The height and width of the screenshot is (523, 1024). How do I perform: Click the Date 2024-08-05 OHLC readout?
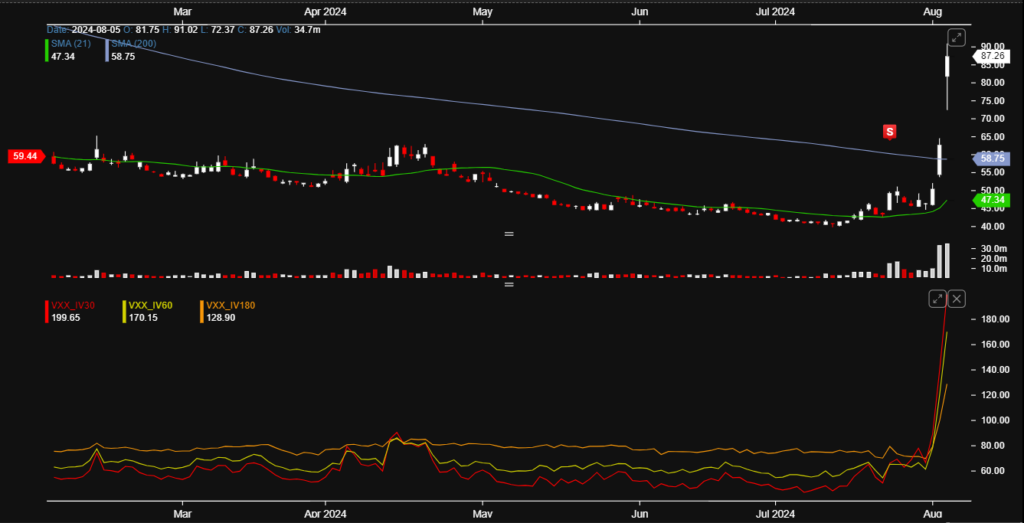(x=183, y=29)
